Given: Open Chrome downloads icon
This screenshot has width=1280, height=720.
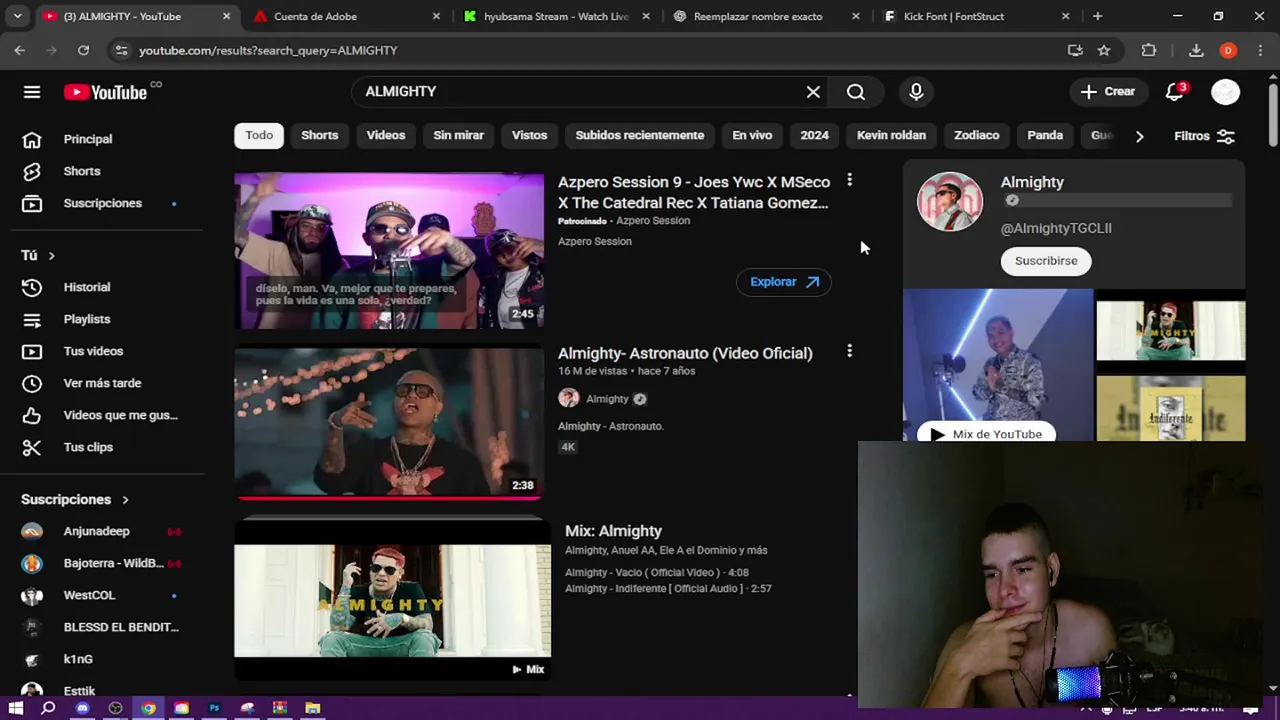Looking at the screenshot, I should point(1196,50).
